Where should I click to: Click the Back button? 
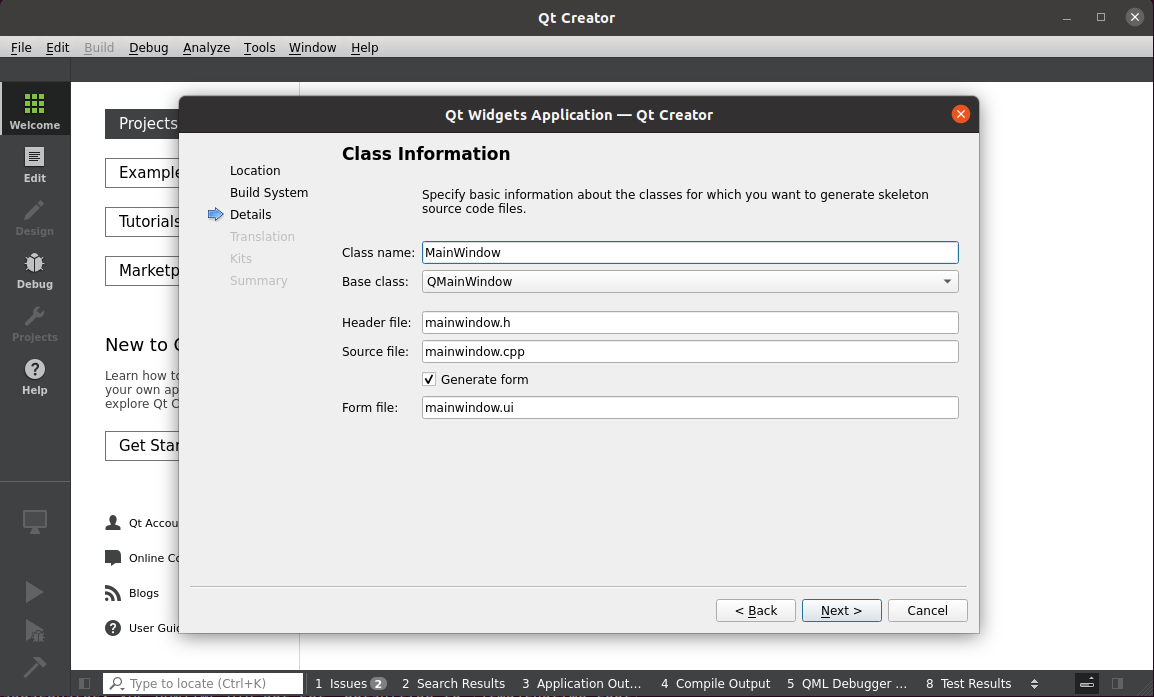(756, 610)
